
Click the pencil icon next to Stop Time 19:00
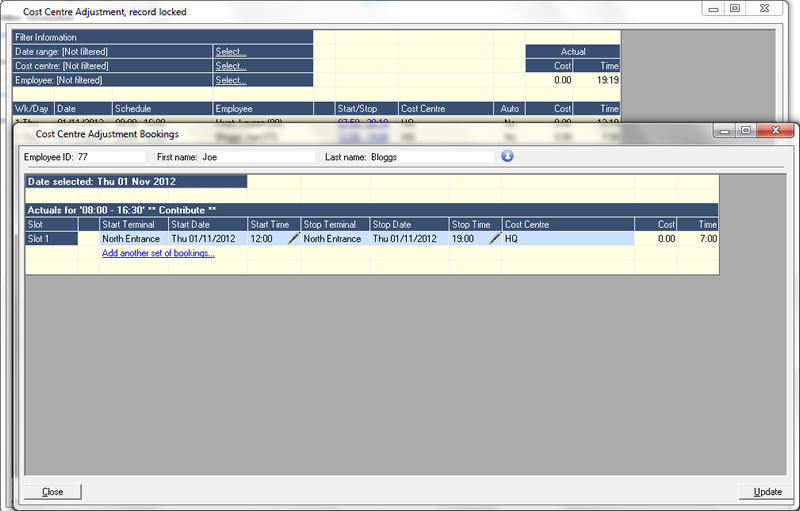(494, 239)
